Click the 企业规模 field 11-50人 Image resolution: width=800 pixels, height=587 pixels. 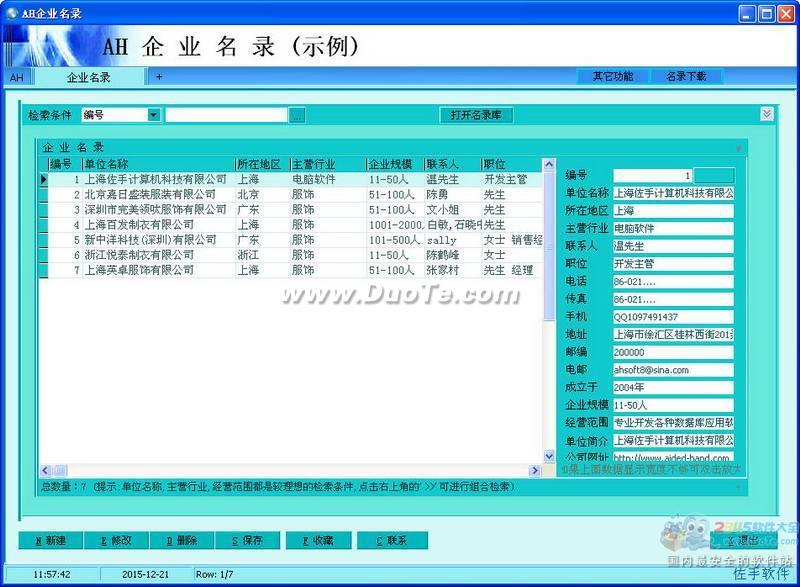click(x=673, y=405)
